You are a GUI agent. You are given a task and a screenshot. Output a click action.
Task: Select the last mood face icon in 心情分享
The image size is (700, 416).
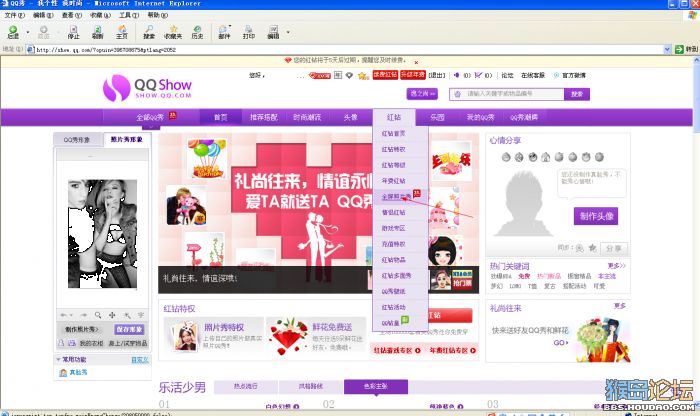pos(600,157)
